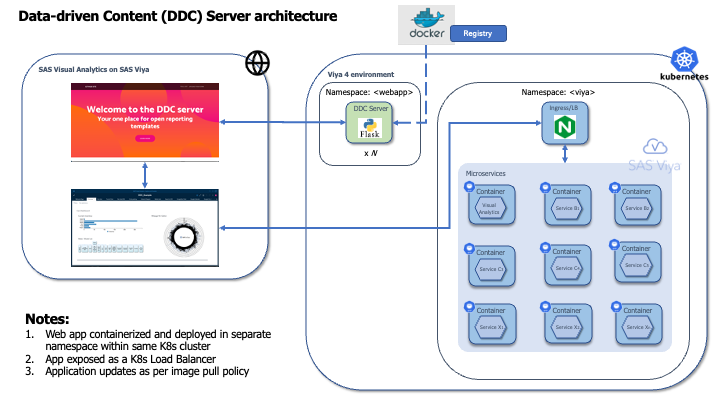Screen dimensions: 720x405
Task: Click the 'Ingress/LB' label
Action: (564, 108)
